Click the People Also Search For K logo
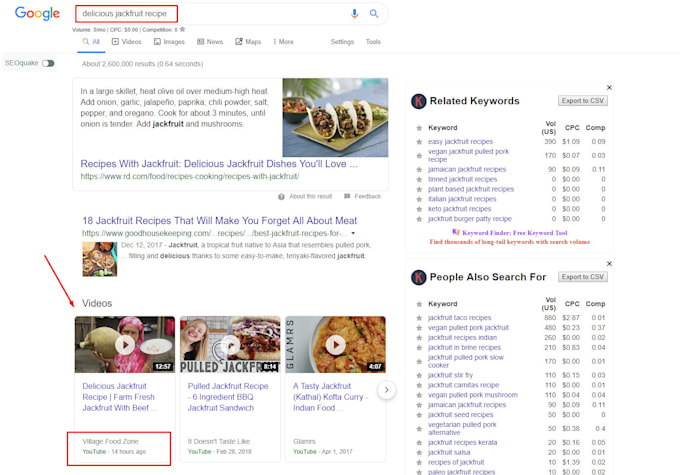The width and height of the screenshot is (680, 475). click(418, 277)
